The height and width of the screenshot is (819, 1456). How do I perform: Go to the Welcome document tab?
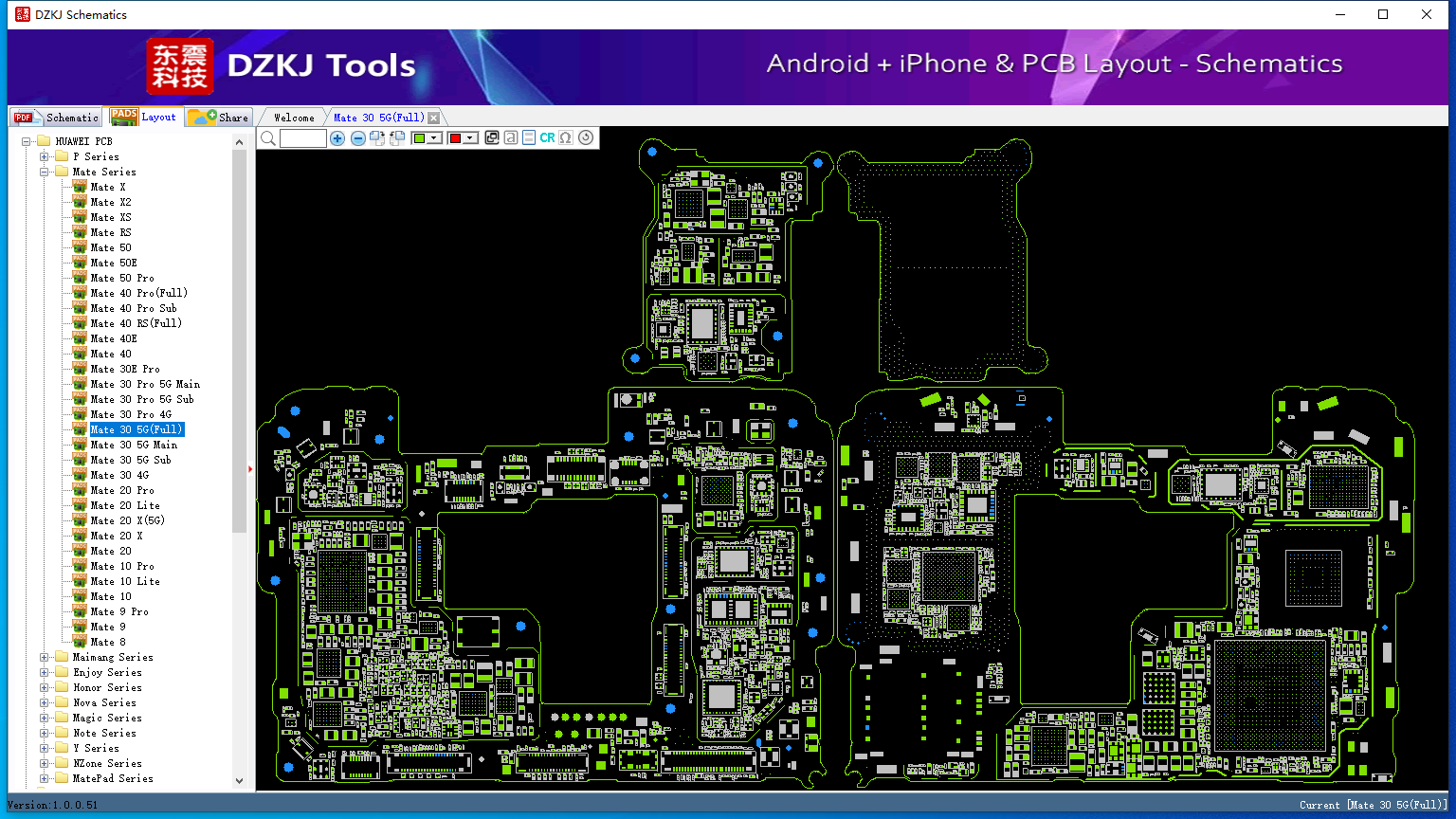click(294, 118)
